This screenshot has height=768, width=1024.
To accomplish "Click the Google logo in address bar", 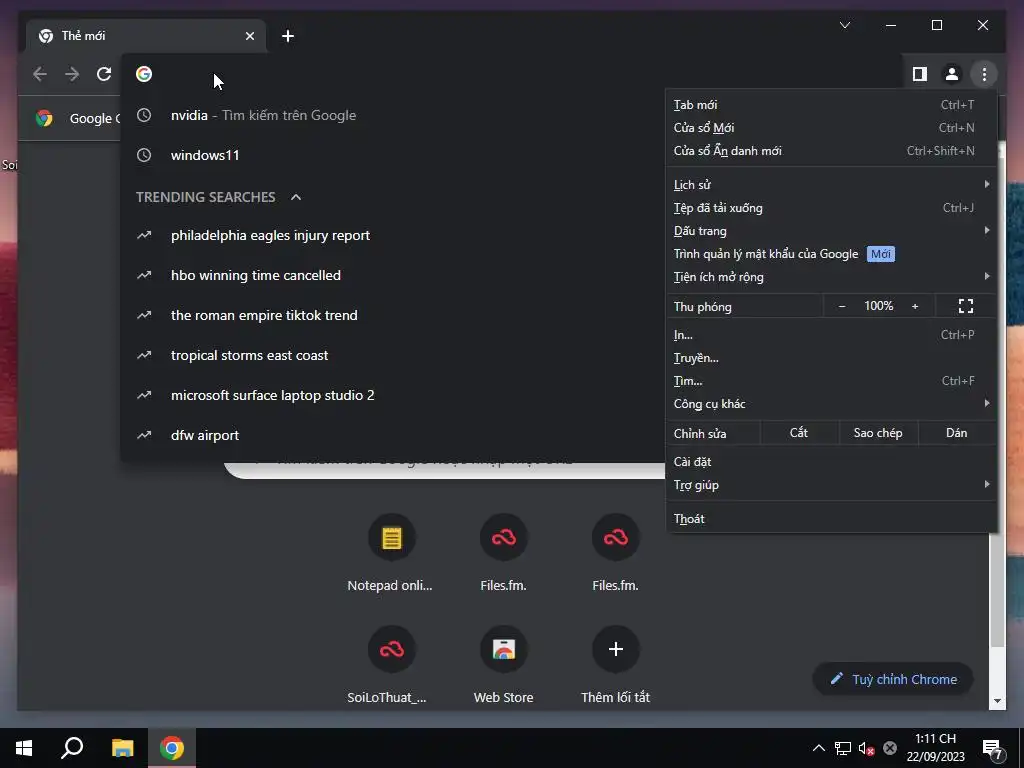I will point(144,74).
